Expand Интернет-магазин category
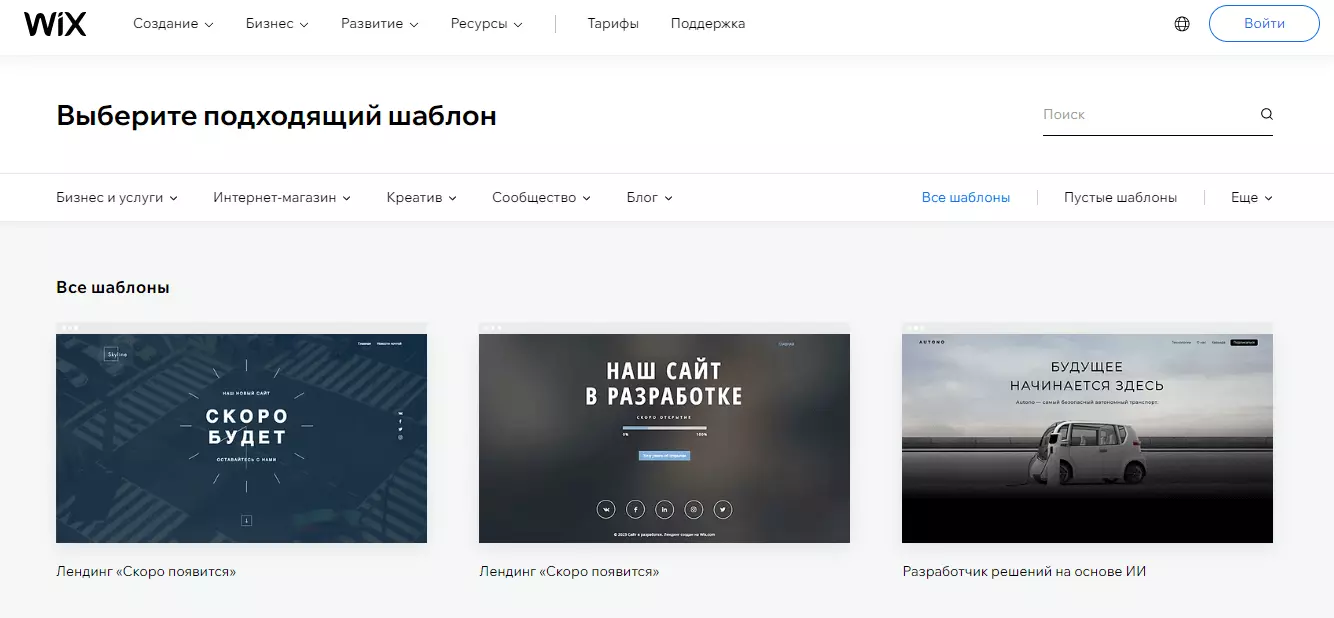Viewport: 1334px width, 618px height. (x=282, y=198)
